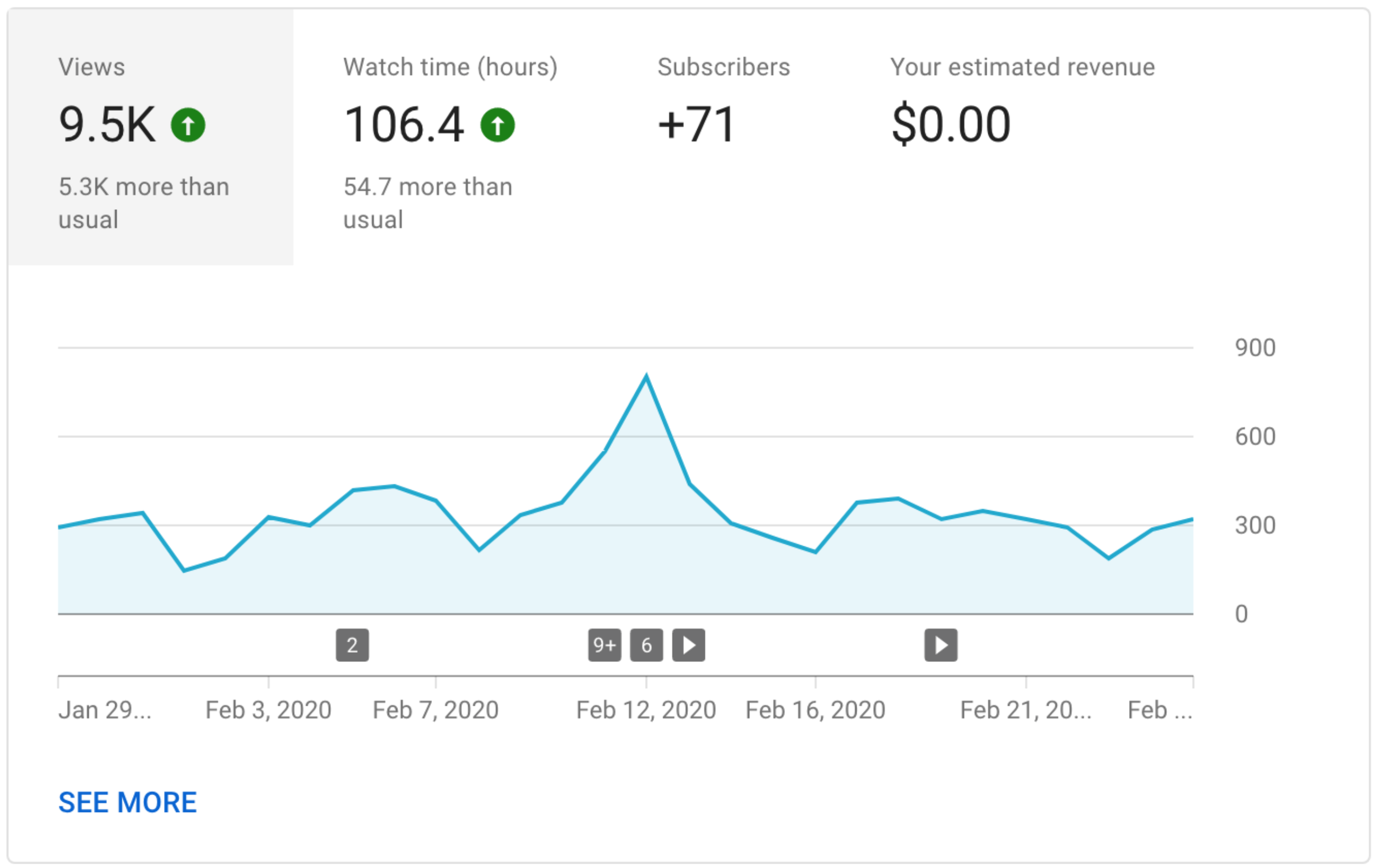Image resolution: width=1378 pixels, height=868 pixels.
Task: Open the video marker badge labeled 6
Action: 646,646
